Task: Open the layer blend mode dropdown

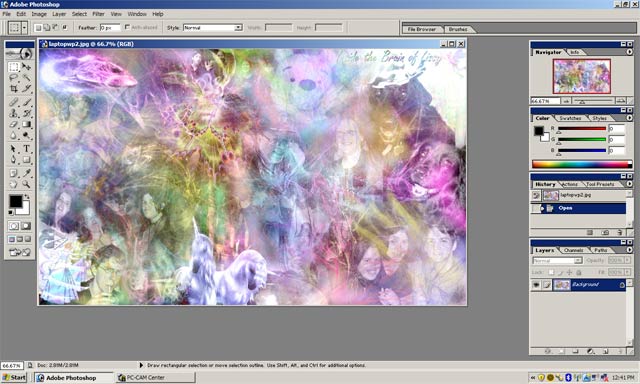Action: tap(557, 260)
